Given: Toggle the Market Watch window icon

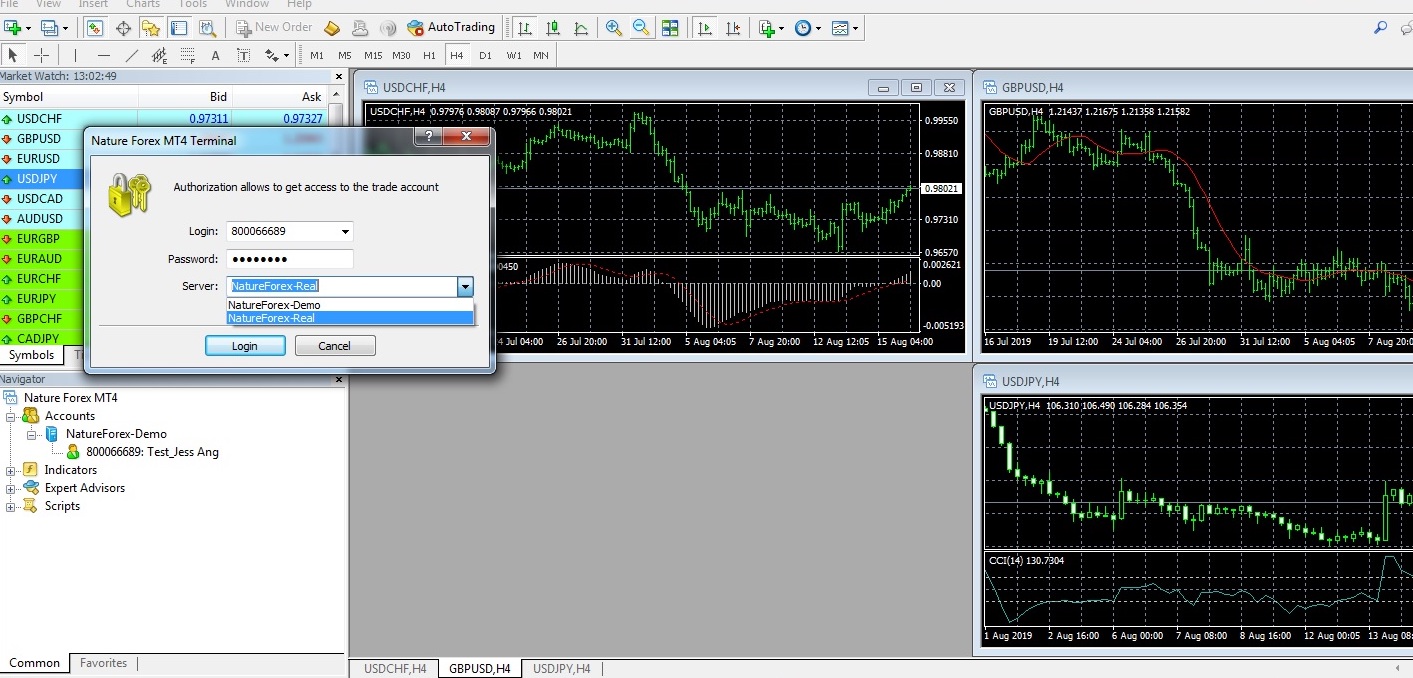Looking at the screenshot, I should [95, 28].
